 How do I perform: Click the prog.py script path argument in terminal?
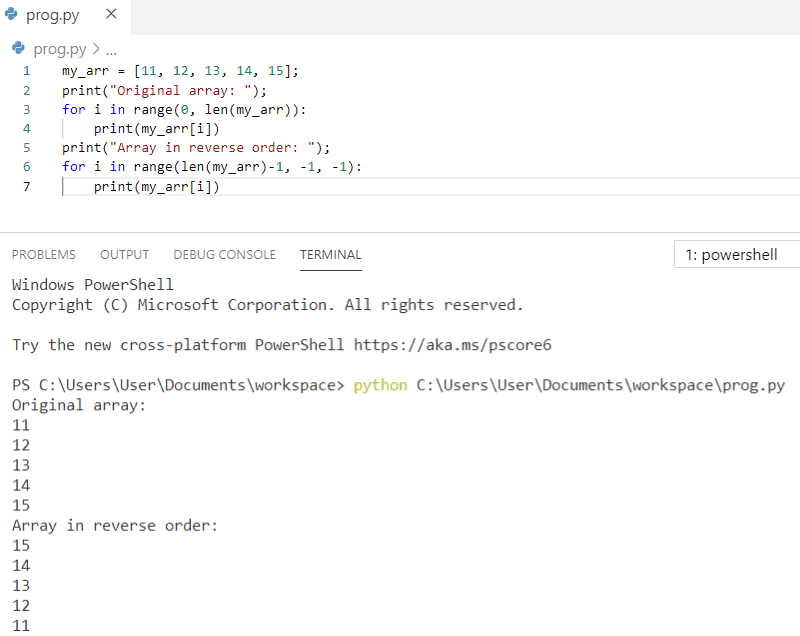(601, 385)
